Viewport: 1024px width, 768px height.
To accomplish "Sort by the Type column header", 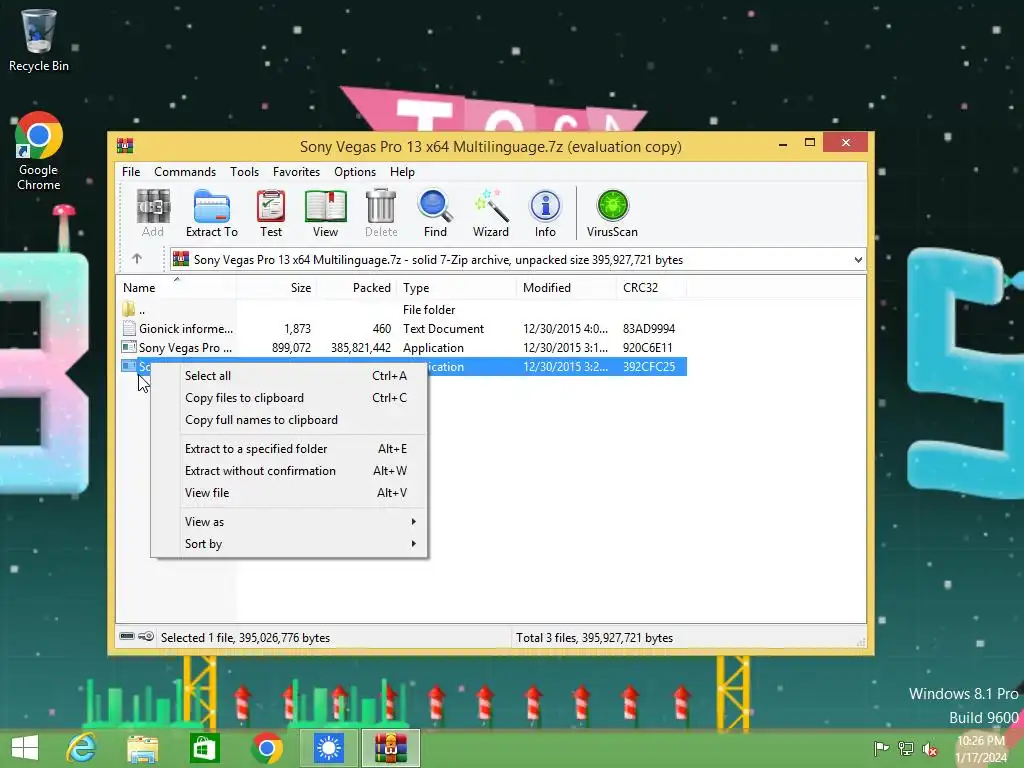I will click(x=456, y=287).
